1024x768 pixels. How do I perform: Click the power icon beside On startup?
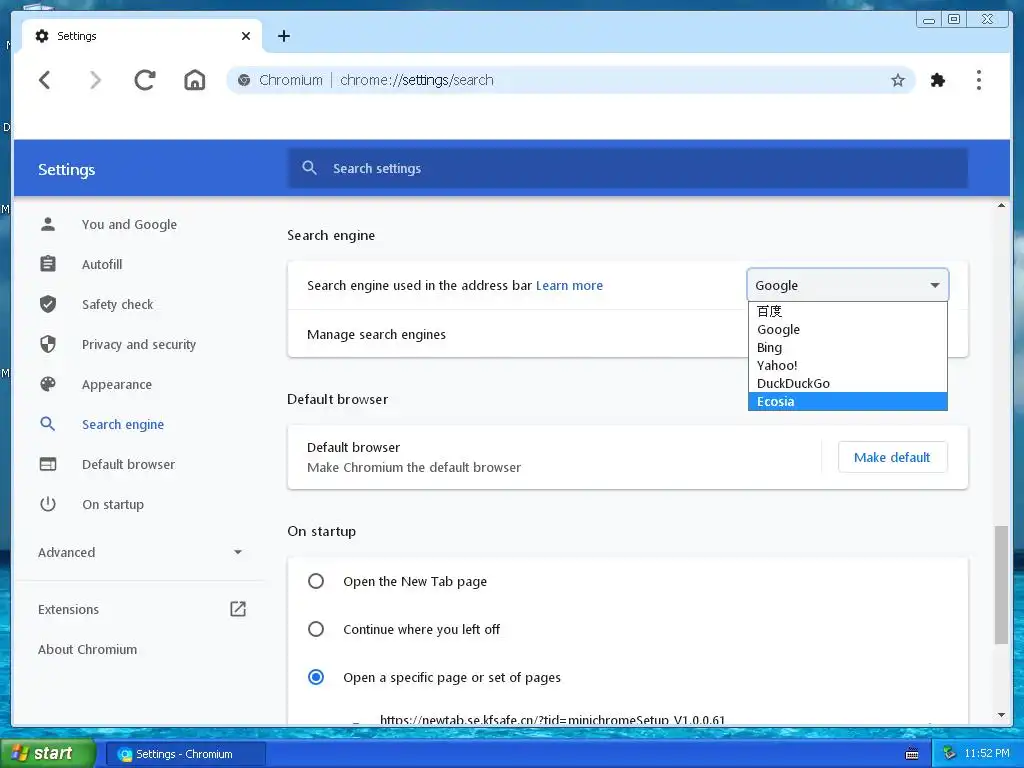pyautogui.click(x=48, y=504)
